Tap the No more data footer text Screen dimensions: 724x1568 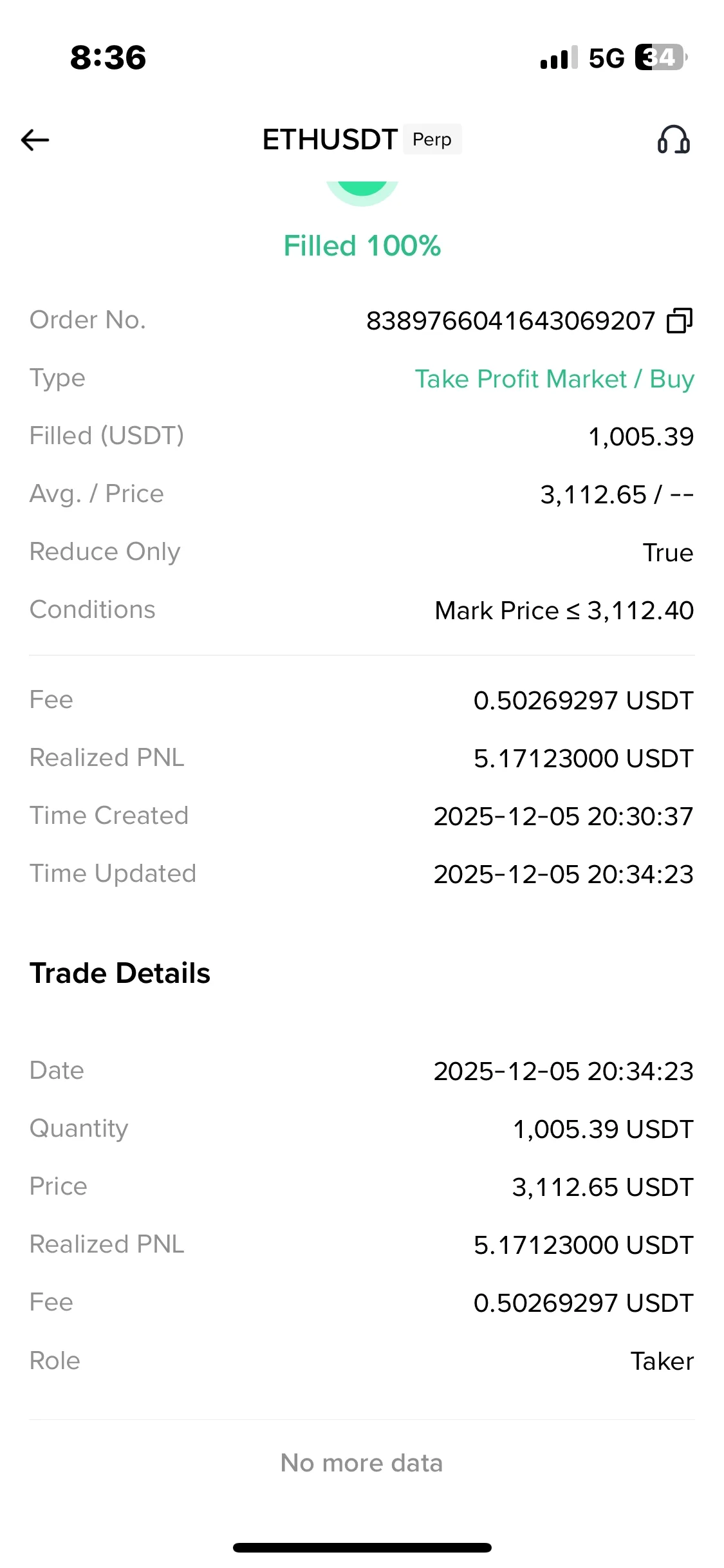click(362, 1463)
